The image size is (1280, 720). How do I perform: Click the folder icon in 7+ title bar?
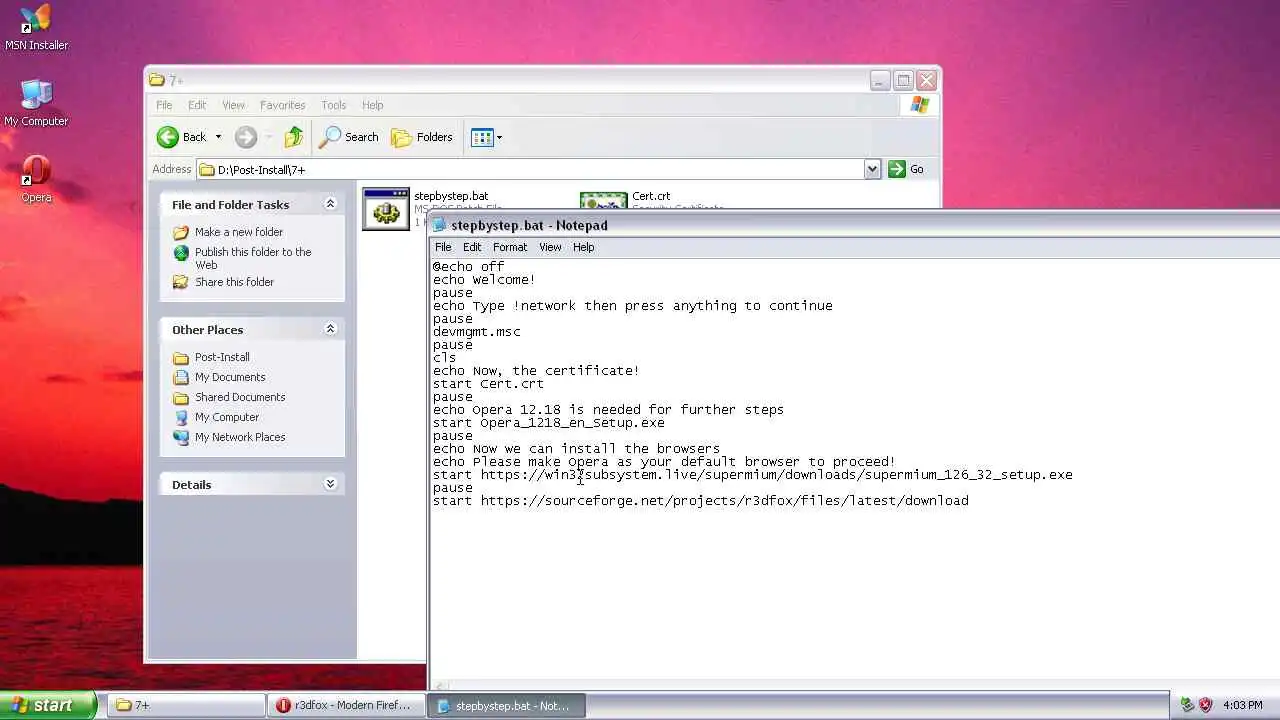tap(156, 80)
